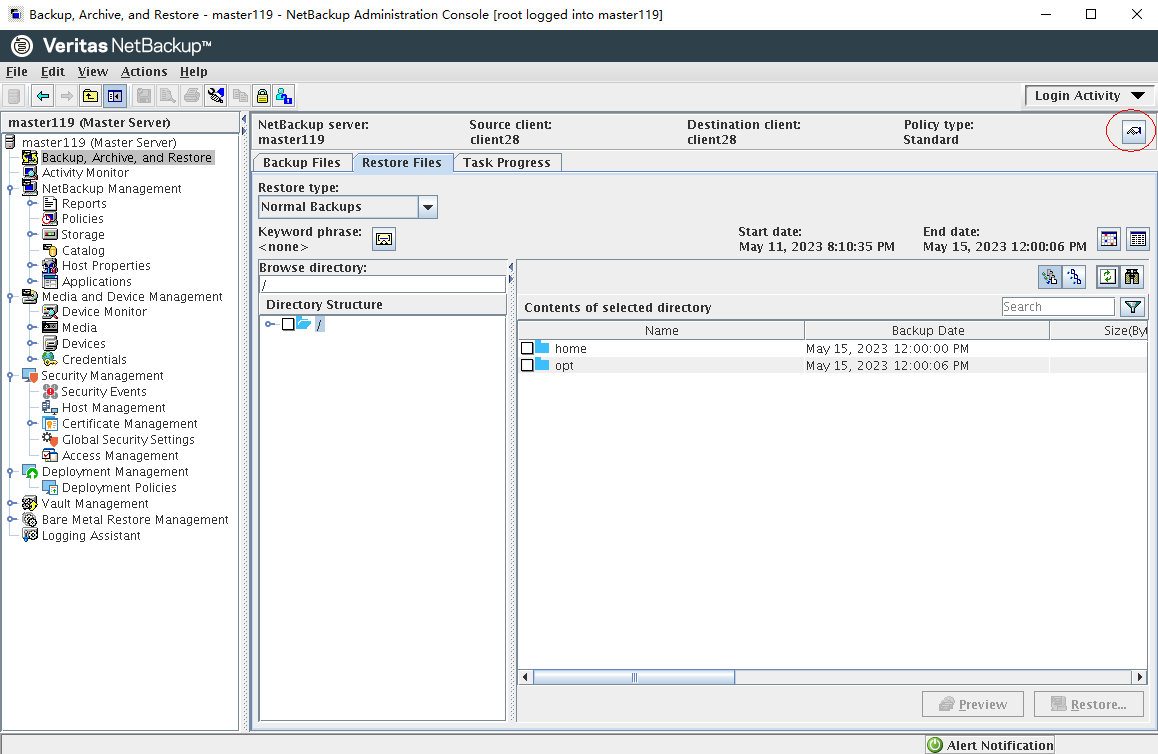Click the Alert Notification button

point(990,745)
